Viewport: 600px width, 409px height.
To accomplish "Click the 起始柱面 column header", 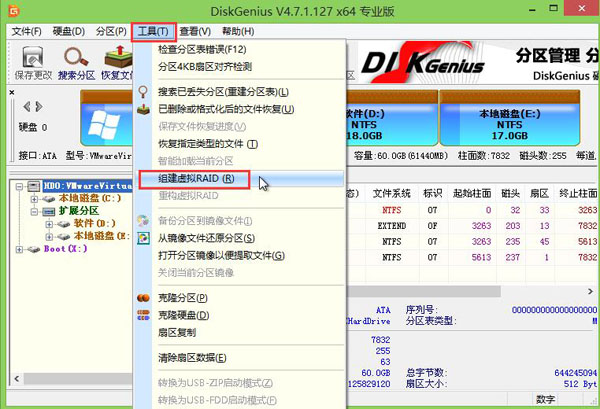I will point(472,193).
